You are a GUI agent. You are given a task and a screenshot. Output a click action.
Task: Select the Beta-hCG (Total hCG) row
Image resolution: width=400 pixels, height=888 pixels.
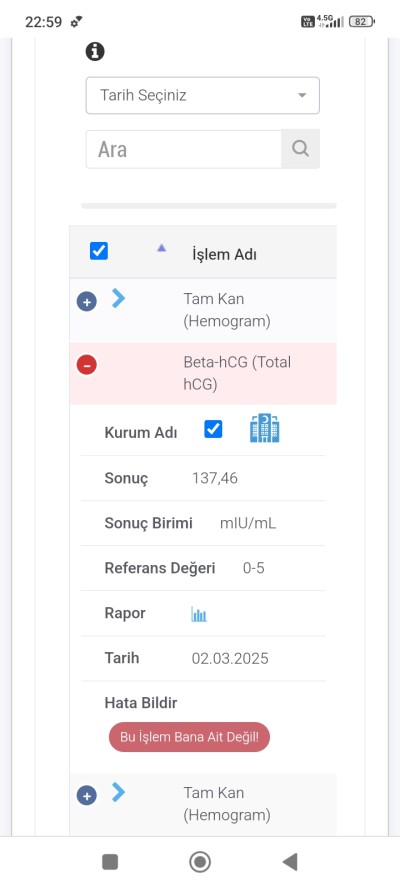coord(203,373)
